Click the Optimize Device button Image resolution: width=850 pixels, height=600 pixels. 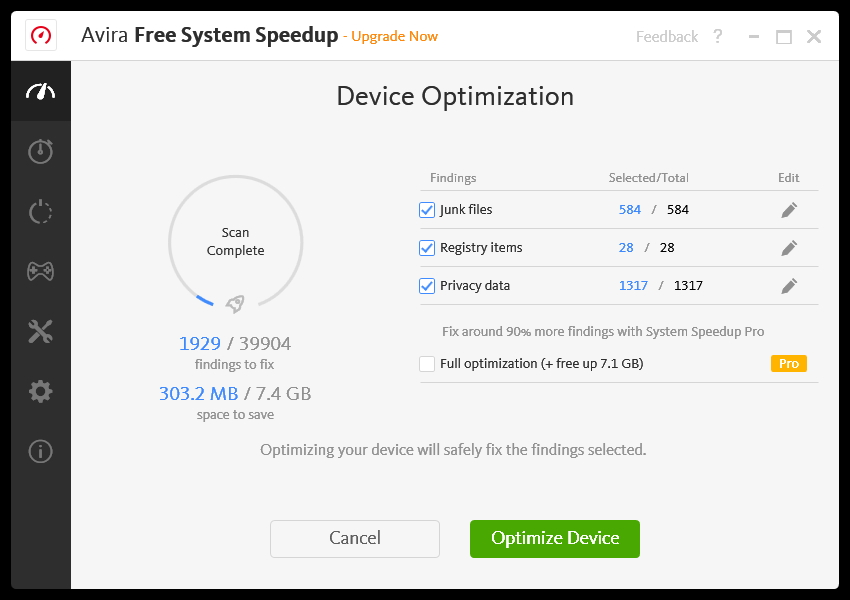tap(555, 538)
